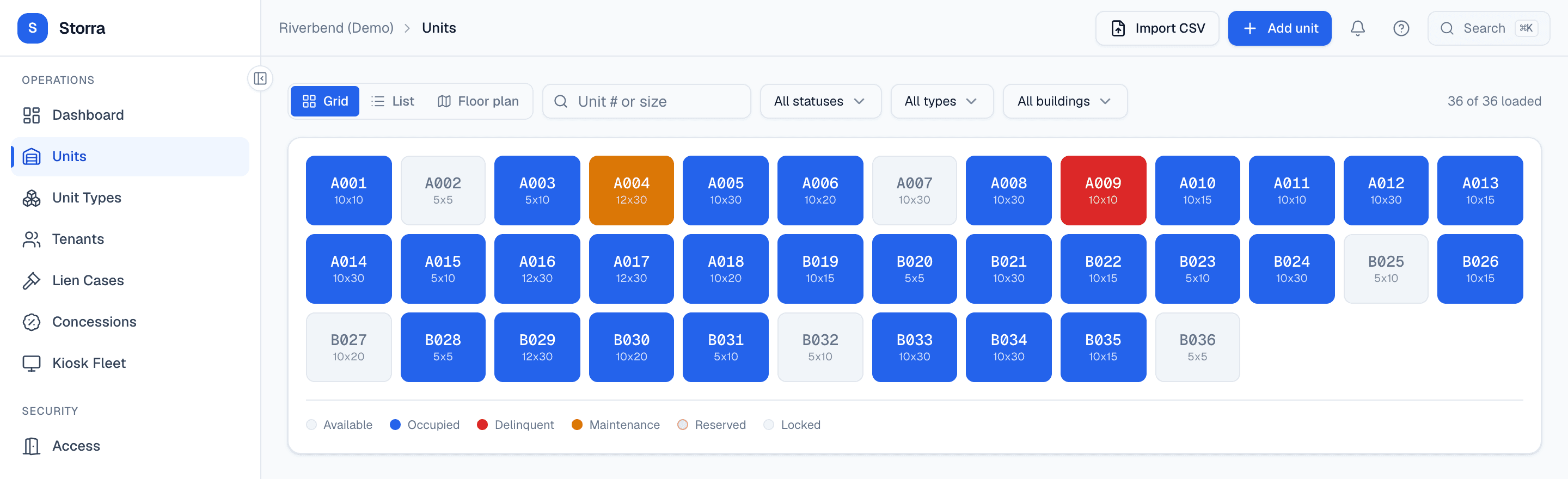Go to Concessions page
This screenshot has width=1568, height=479.
pos(130,322)
